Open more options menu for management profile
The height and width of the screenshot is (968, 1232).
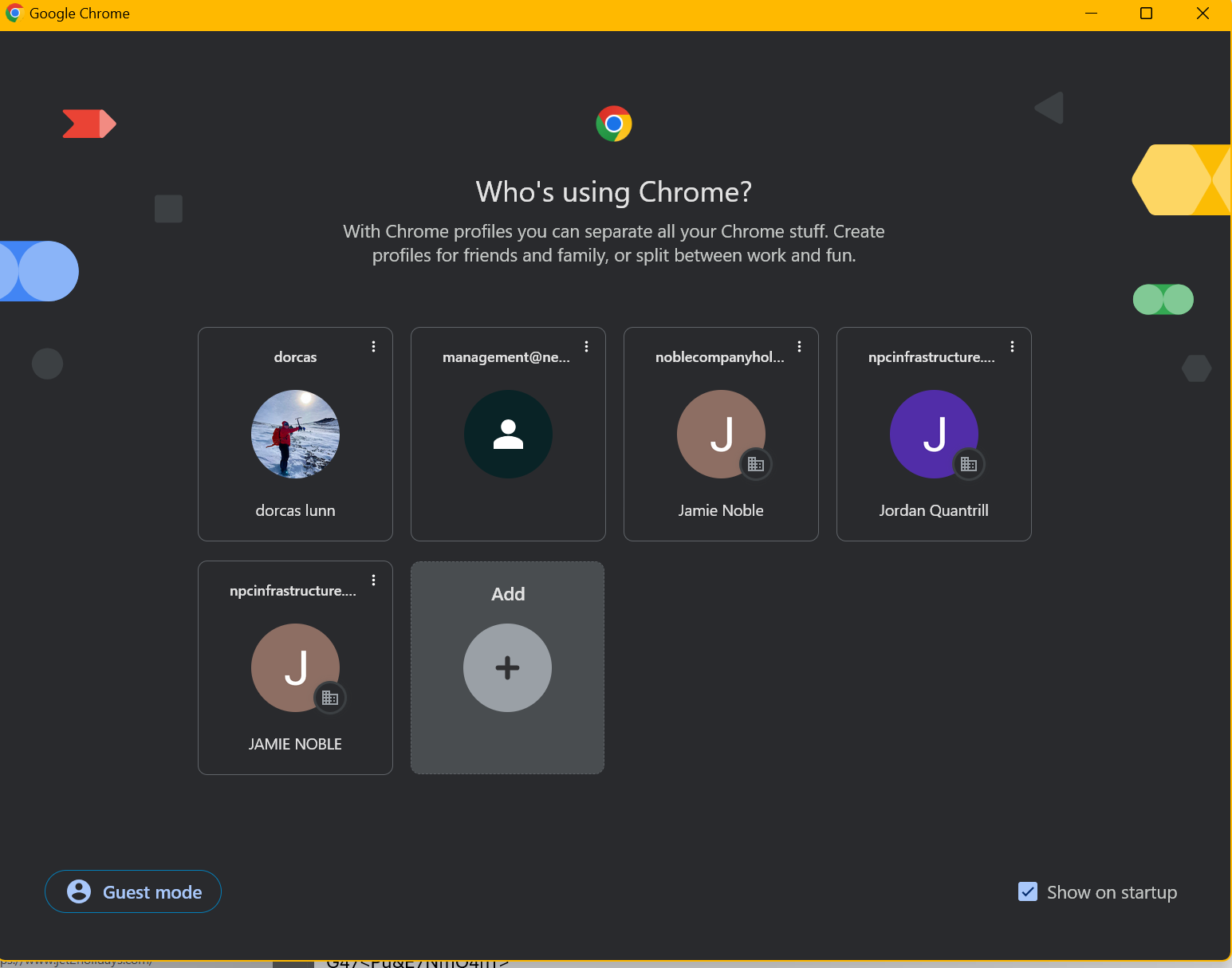click(x=586, y=347)
